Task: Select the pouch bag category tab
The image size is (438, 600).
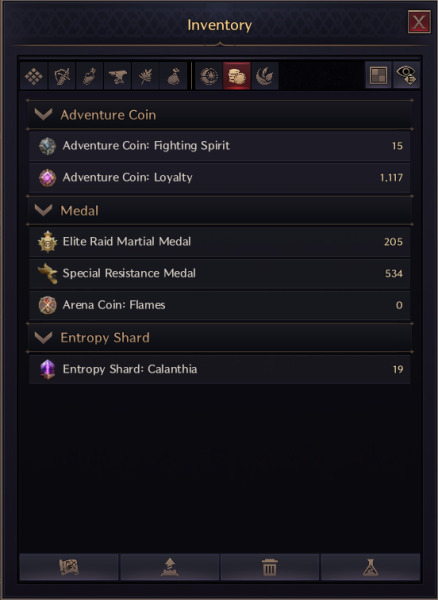Action: coord(173,76)
